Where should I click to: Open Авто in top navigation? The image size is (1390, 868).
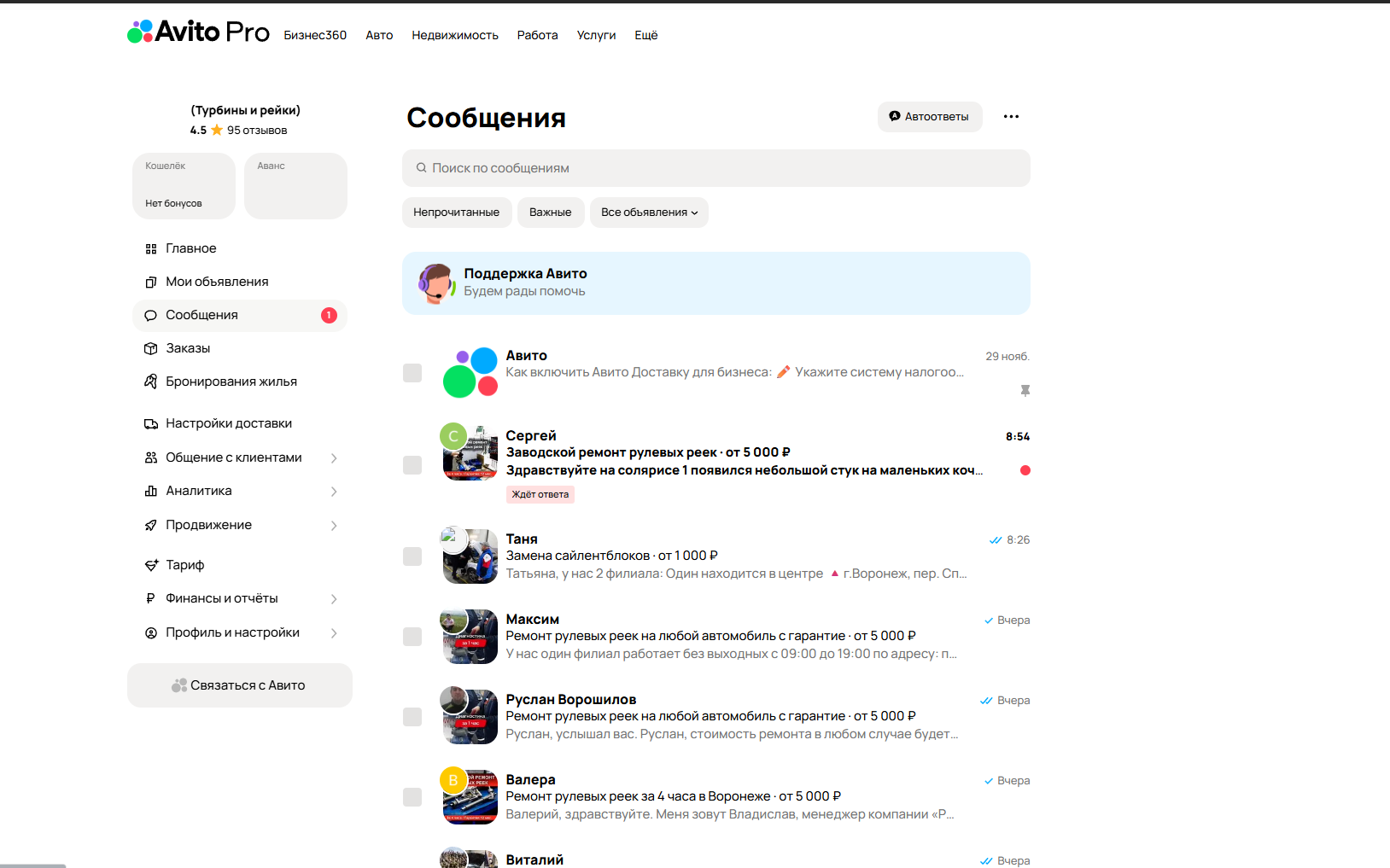(379, 35)
